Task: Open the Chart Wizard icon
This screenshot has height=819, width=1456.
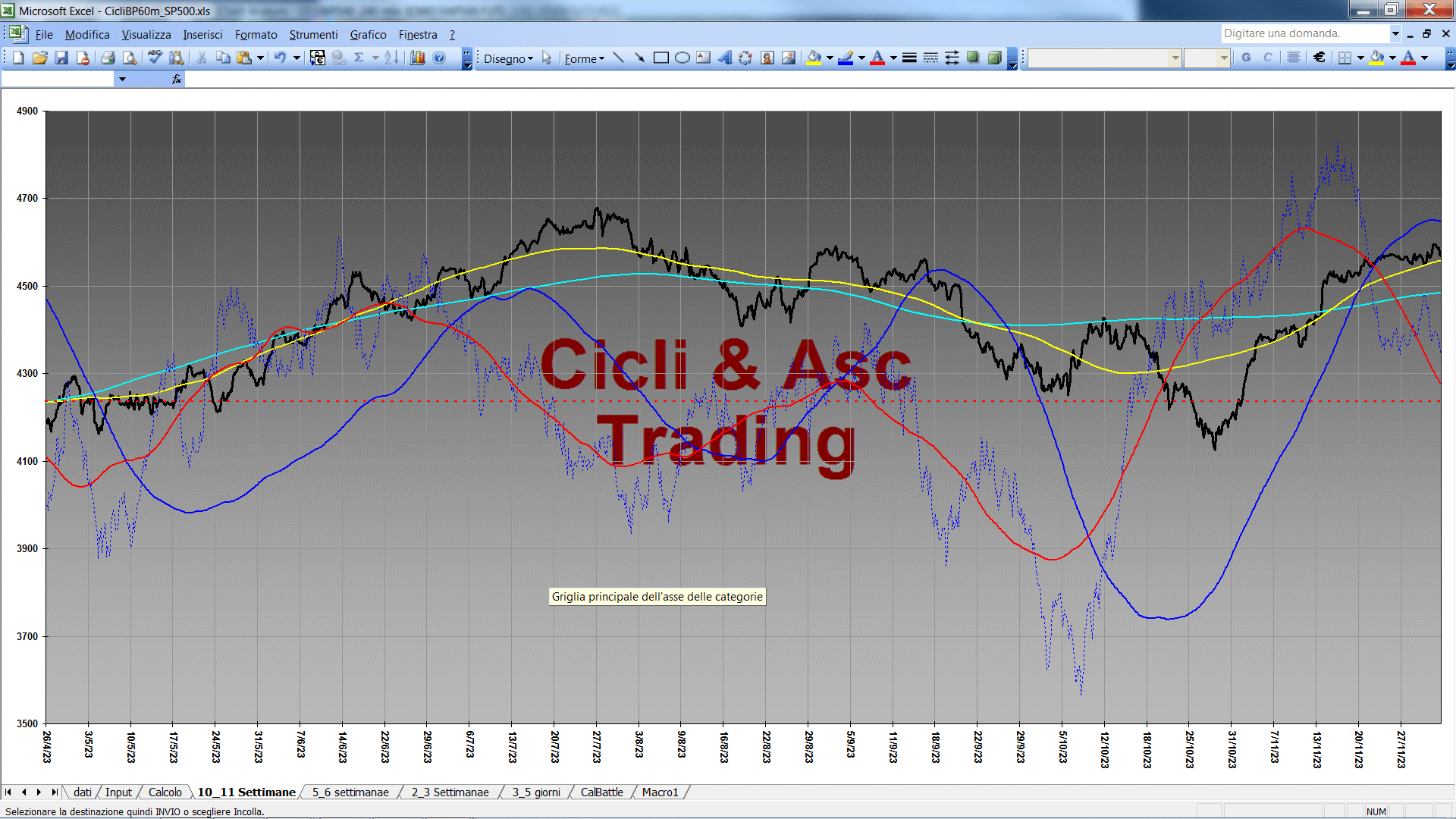Action: (x=417, y=58)
